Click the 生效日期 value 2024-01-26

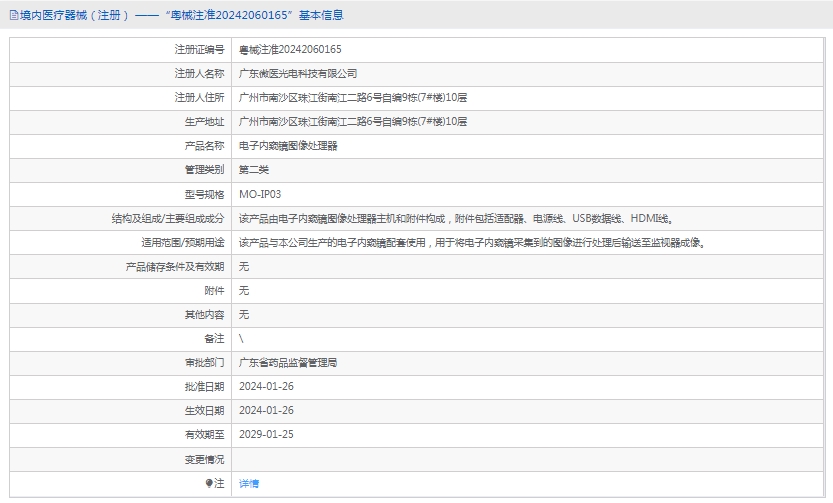266,410
